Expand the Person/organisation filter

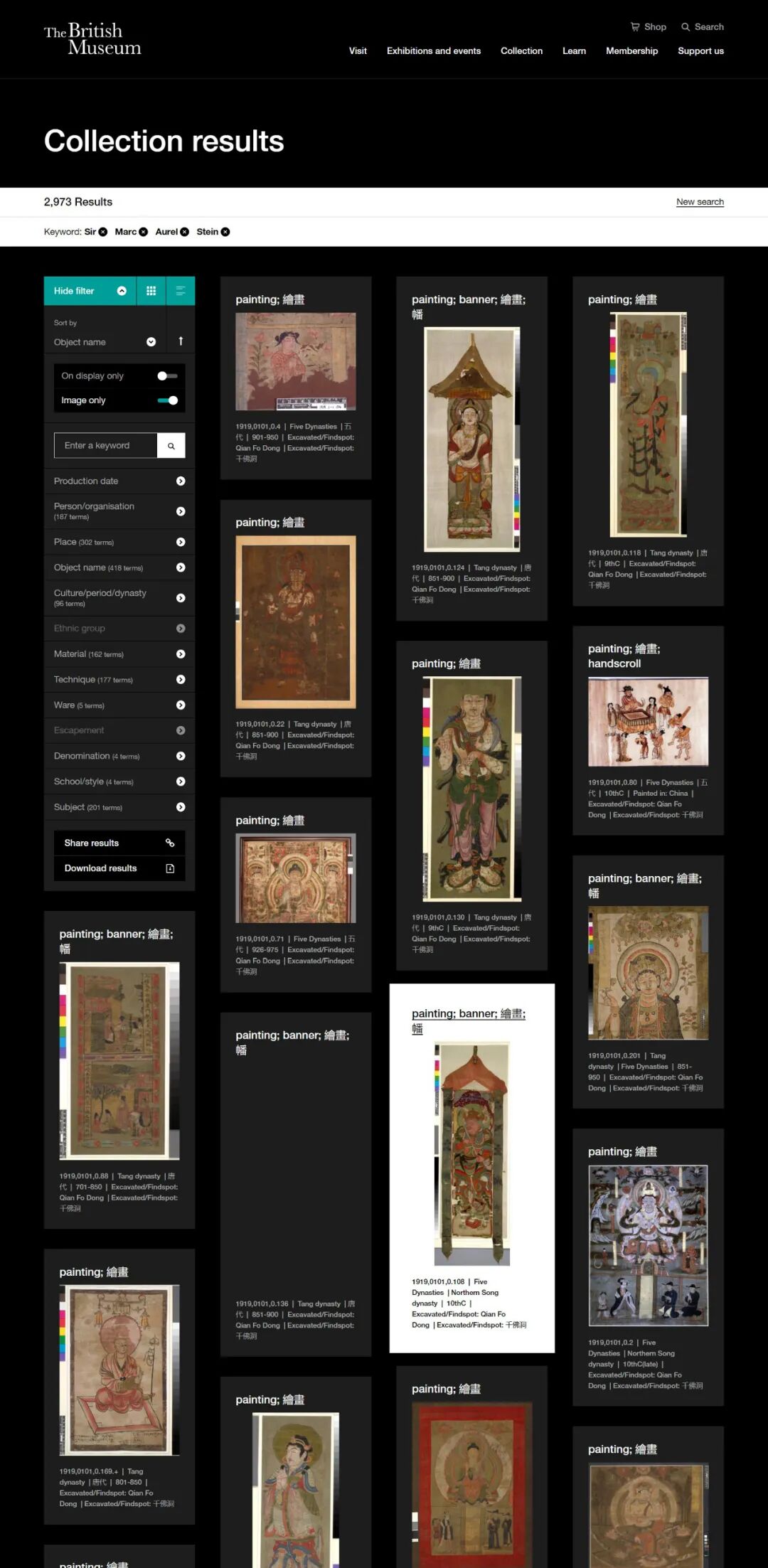[119, 511]
